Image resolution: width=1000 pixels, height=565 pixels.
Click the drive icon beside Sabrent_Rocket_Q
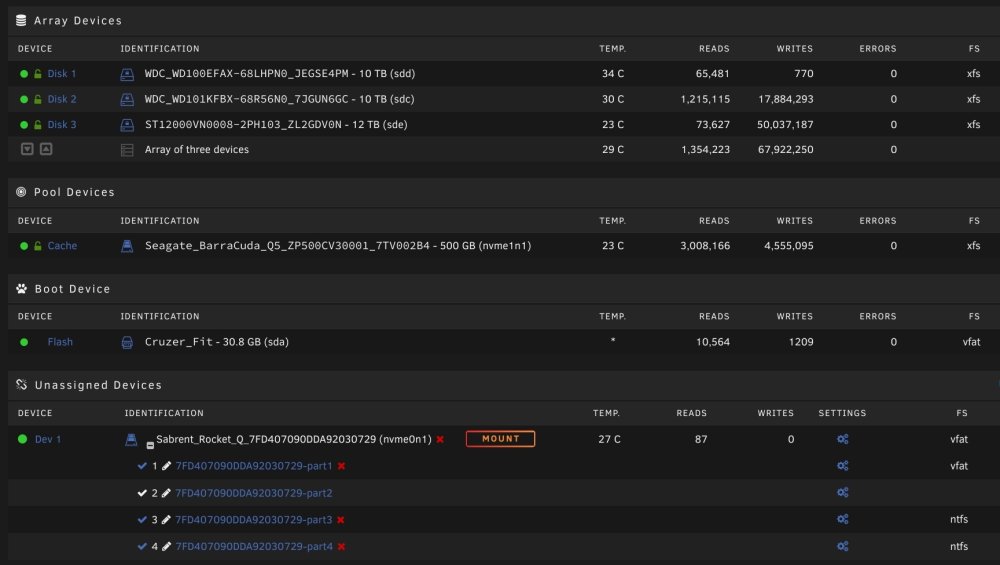coord(131,439)
